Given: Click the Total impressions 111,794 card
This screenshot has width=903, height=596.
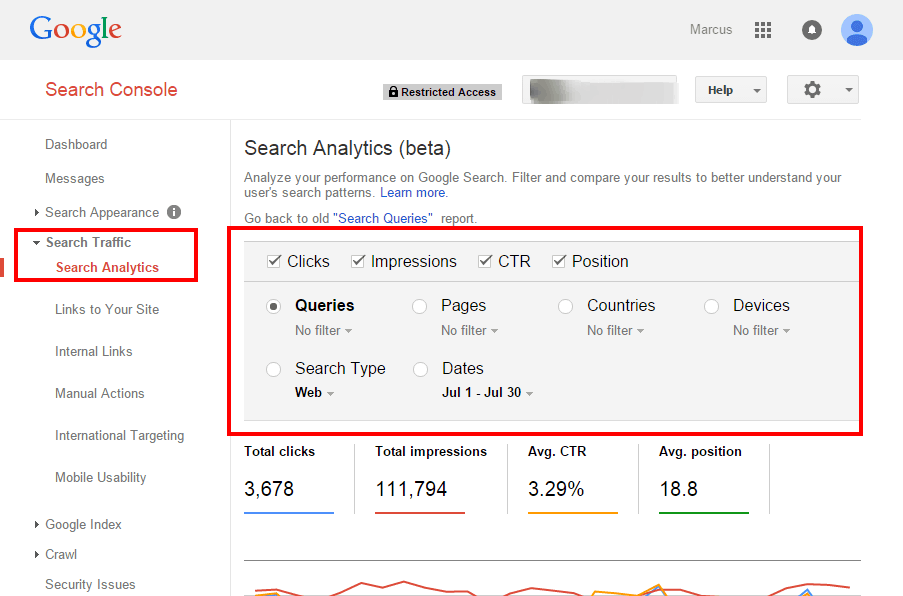Looking at the screenshot, I should click(x=431, y=479).
